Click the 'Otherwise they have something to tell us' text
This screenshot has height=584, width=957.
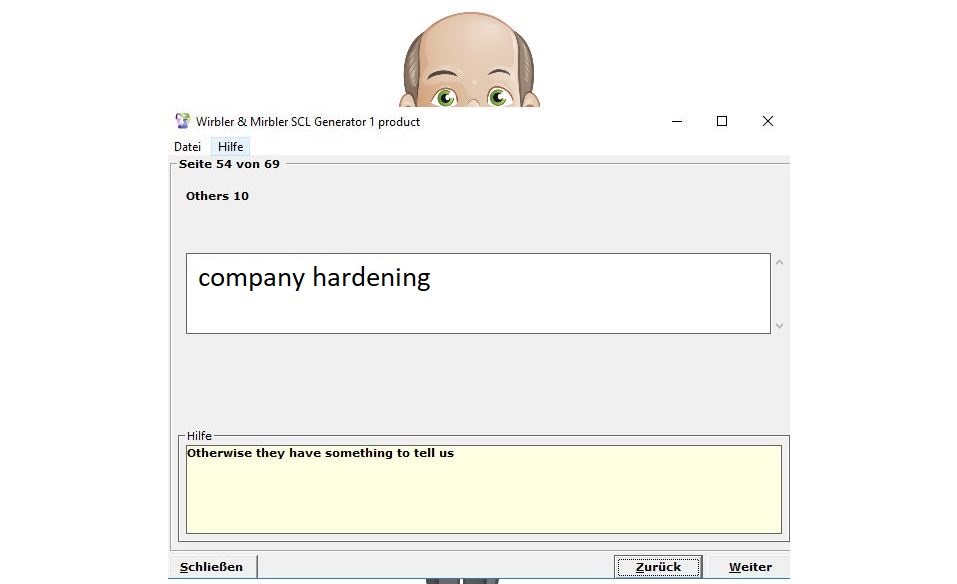[x=320, y=453]
